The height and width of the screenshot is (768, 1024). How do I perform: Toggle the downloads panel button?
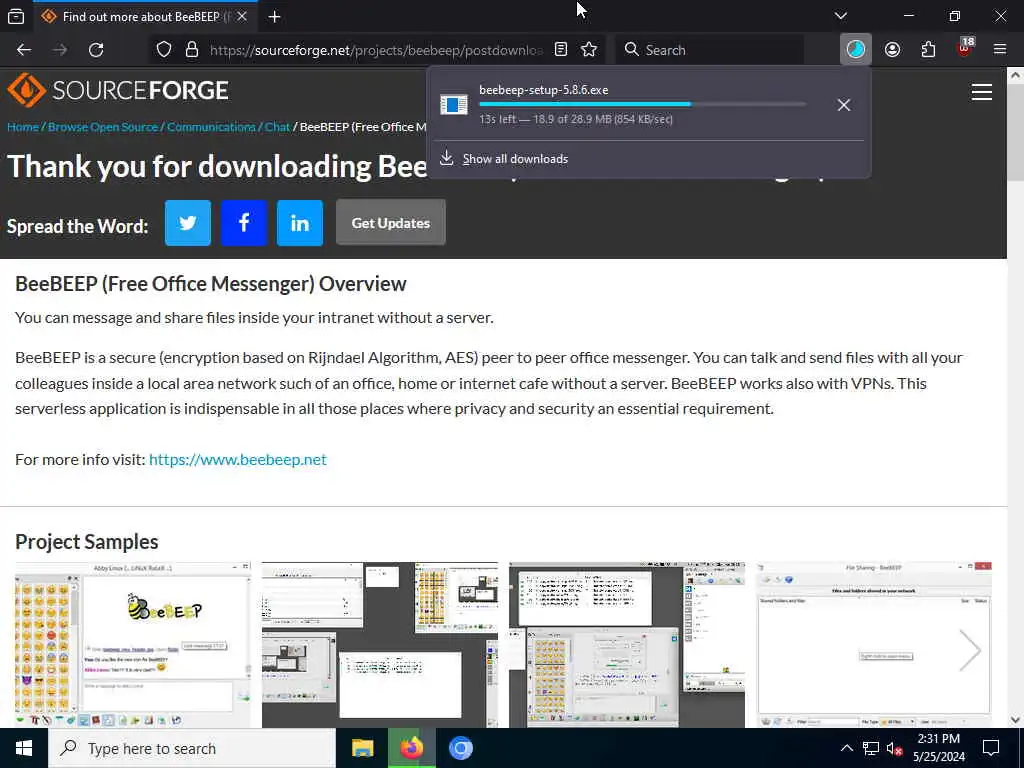(856, 50)
